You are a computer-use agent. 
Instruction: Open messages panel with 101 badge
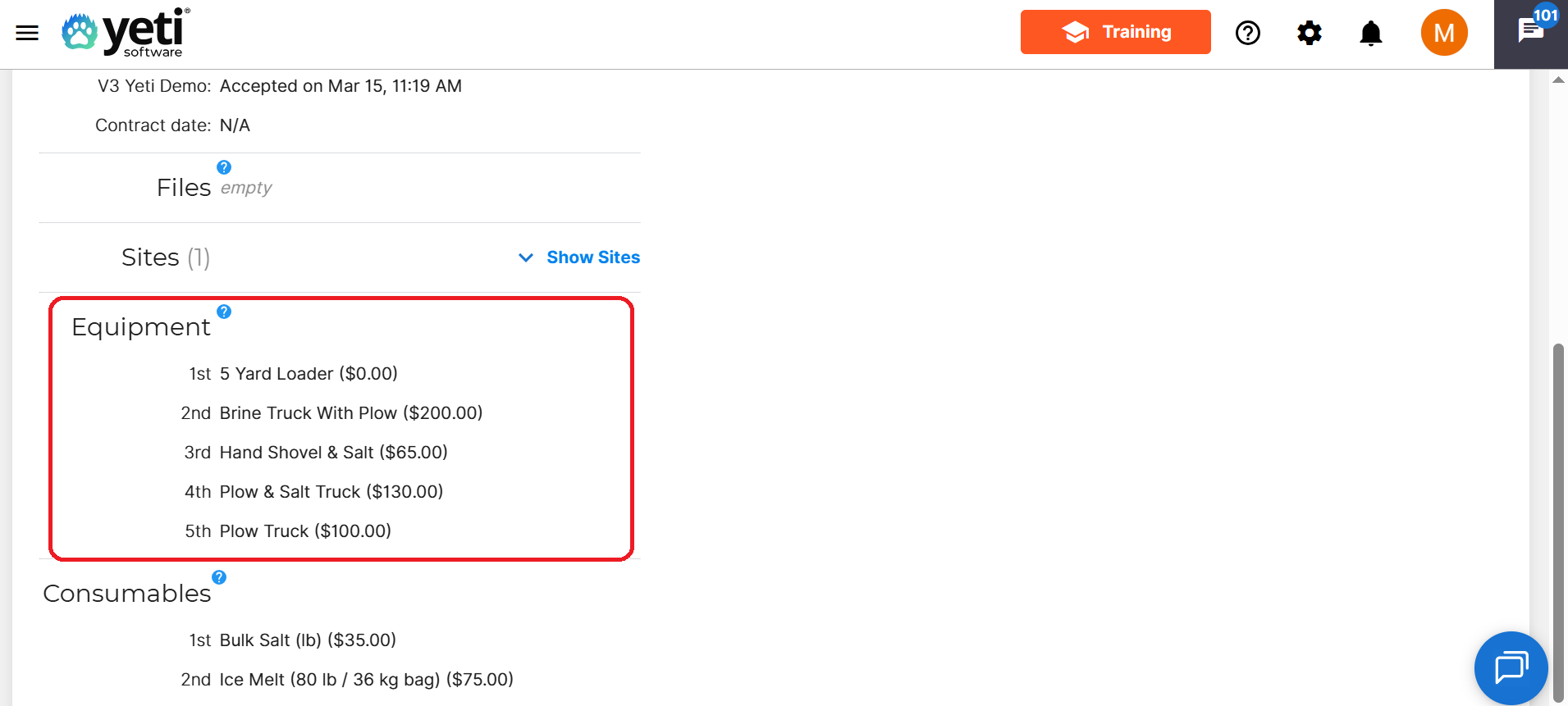coord(1530,32)
